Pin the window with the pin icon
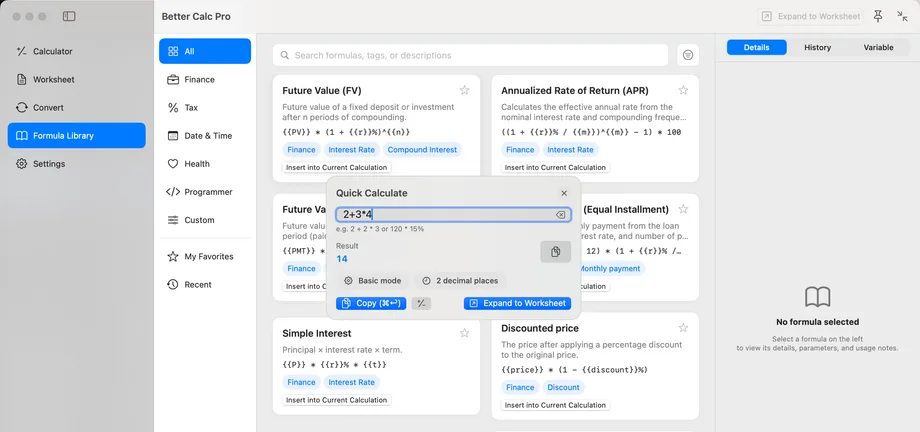 point(878,16)
